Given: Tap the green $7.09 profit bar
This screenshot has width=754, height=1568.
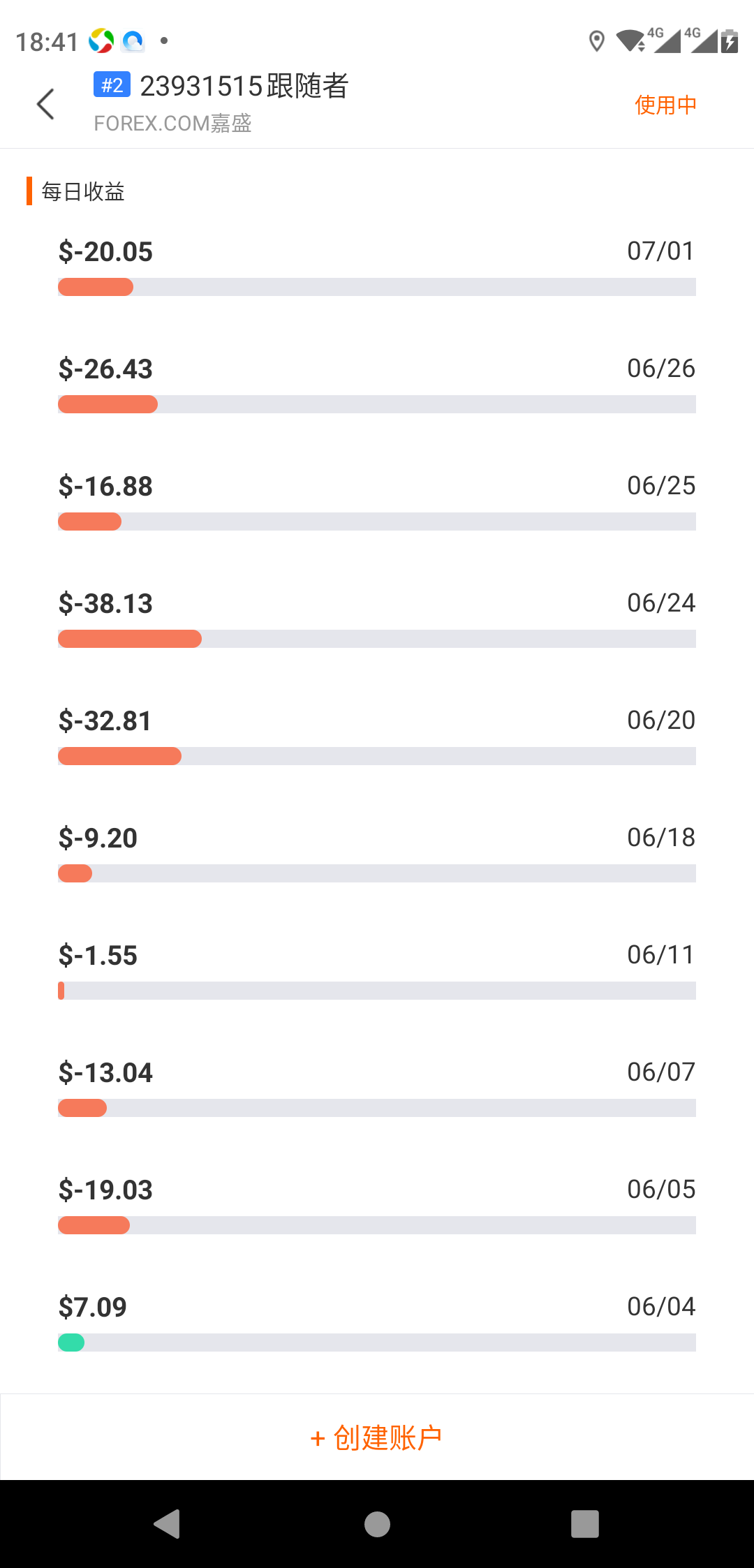Looking at the screenshot, I should (71, 1343).
